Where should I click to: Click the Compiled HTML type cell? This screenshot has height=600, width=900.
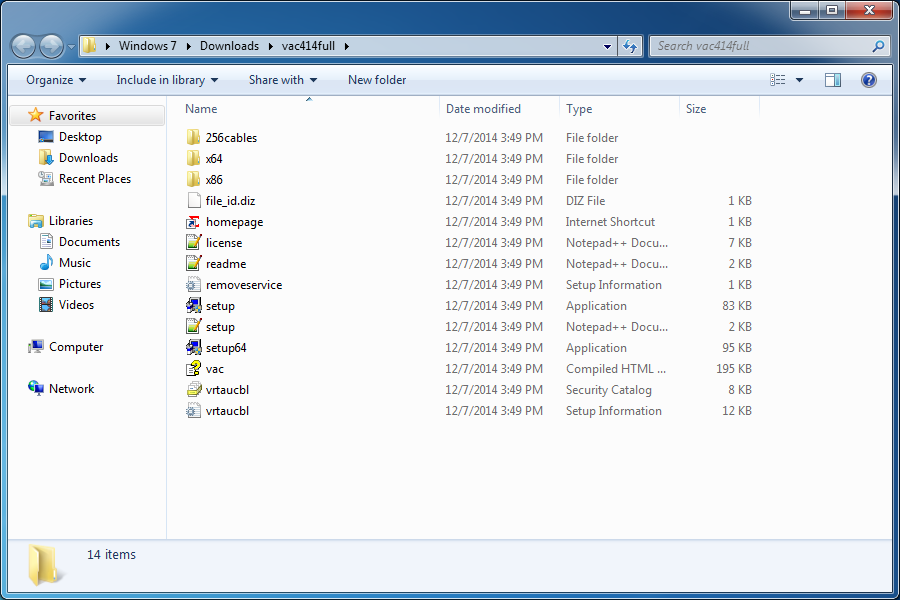pos(616,369)
